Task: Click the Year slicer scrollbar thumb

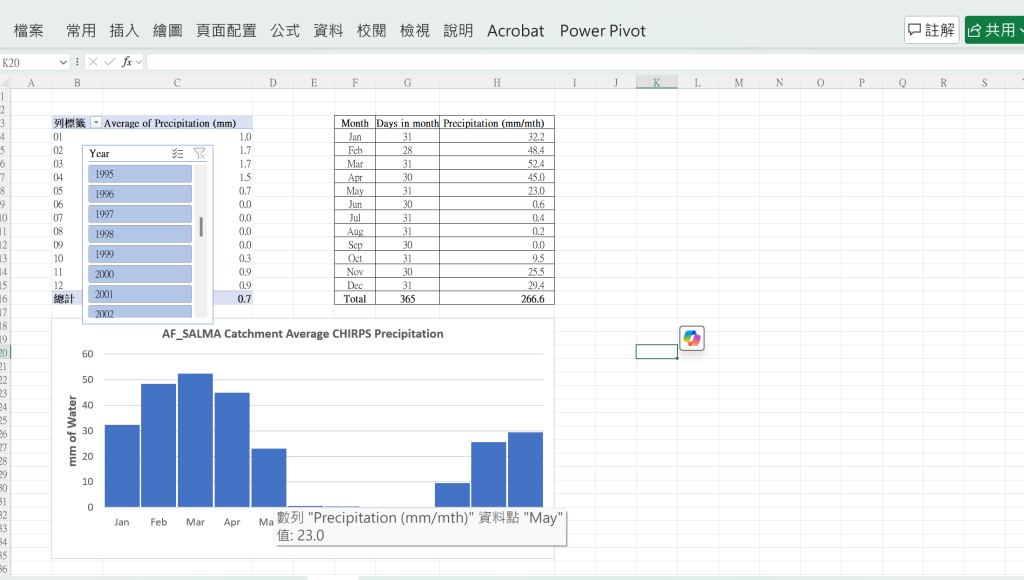Action: click(x=201, y=227)
